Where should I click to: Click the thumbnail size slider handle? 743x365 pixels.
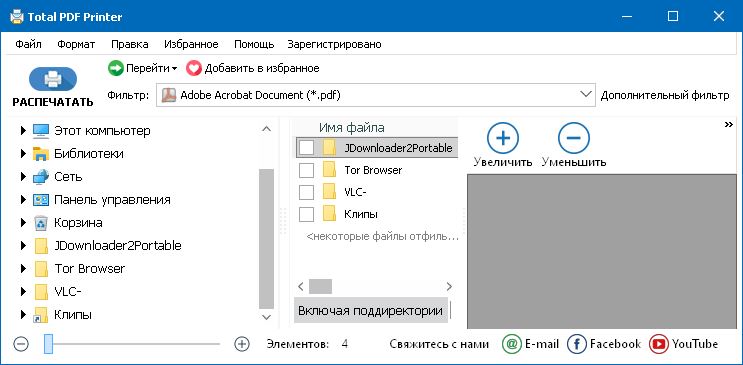point(48,344)
